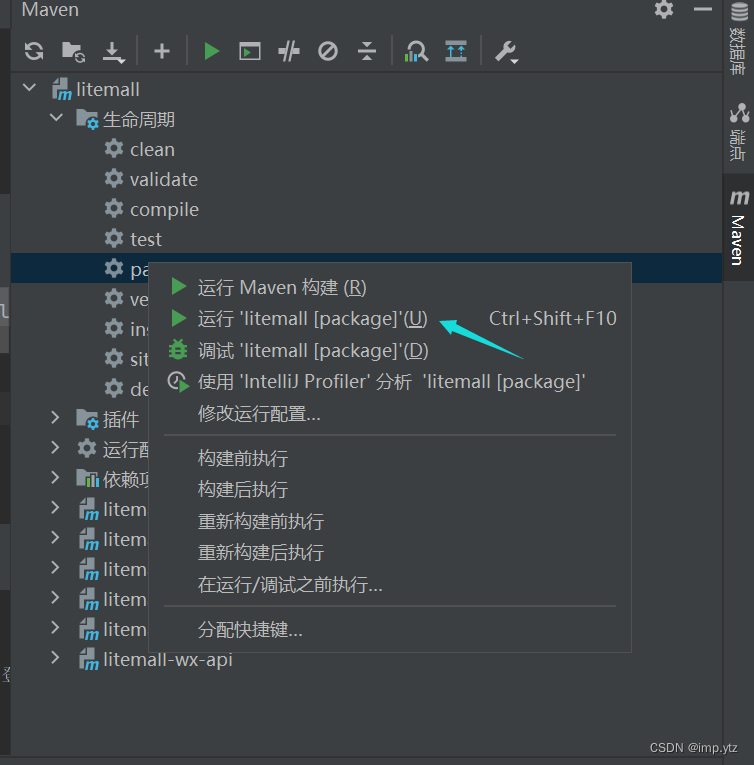Switch to Maven side tab
Viewport: 754px width, 765px height.
pos(738,227)
